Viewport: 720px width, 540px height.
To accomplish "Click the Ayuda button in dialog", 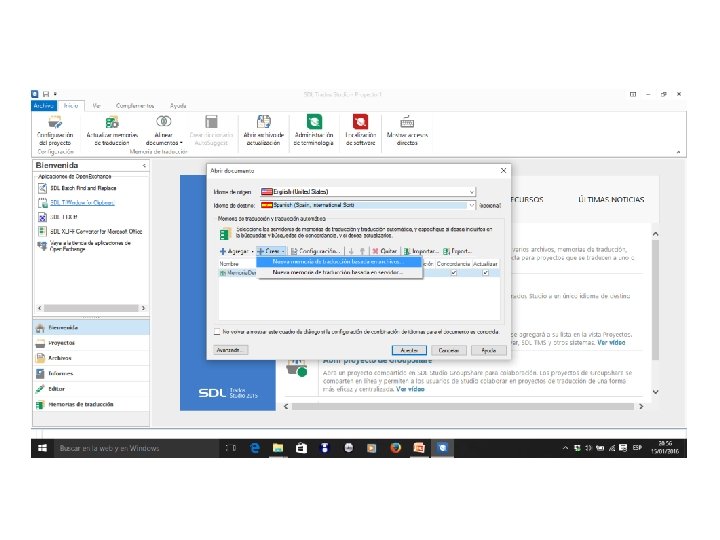I will point(489,350).
